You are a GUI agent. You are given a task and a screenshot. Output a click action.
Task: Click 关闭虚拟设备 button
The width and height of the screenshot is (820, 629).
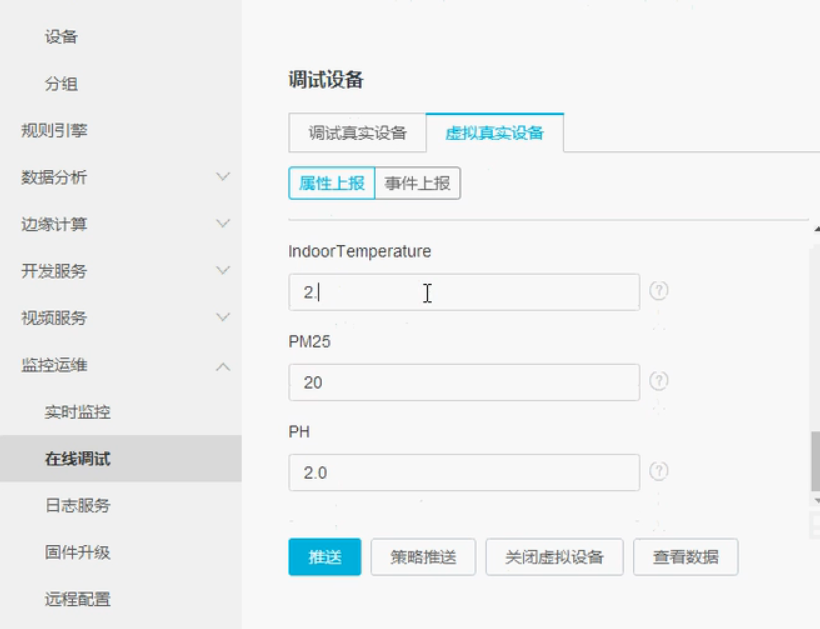(x=554, y=557)
